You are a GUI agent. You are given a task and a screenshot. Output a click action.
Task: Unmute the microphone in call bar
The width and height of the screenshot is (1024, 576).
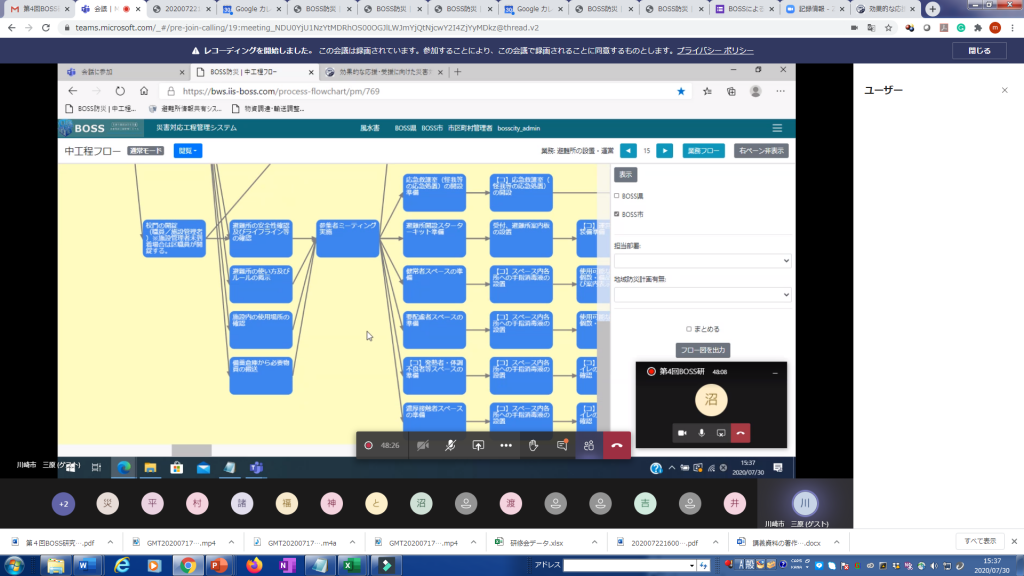(451, 445)
